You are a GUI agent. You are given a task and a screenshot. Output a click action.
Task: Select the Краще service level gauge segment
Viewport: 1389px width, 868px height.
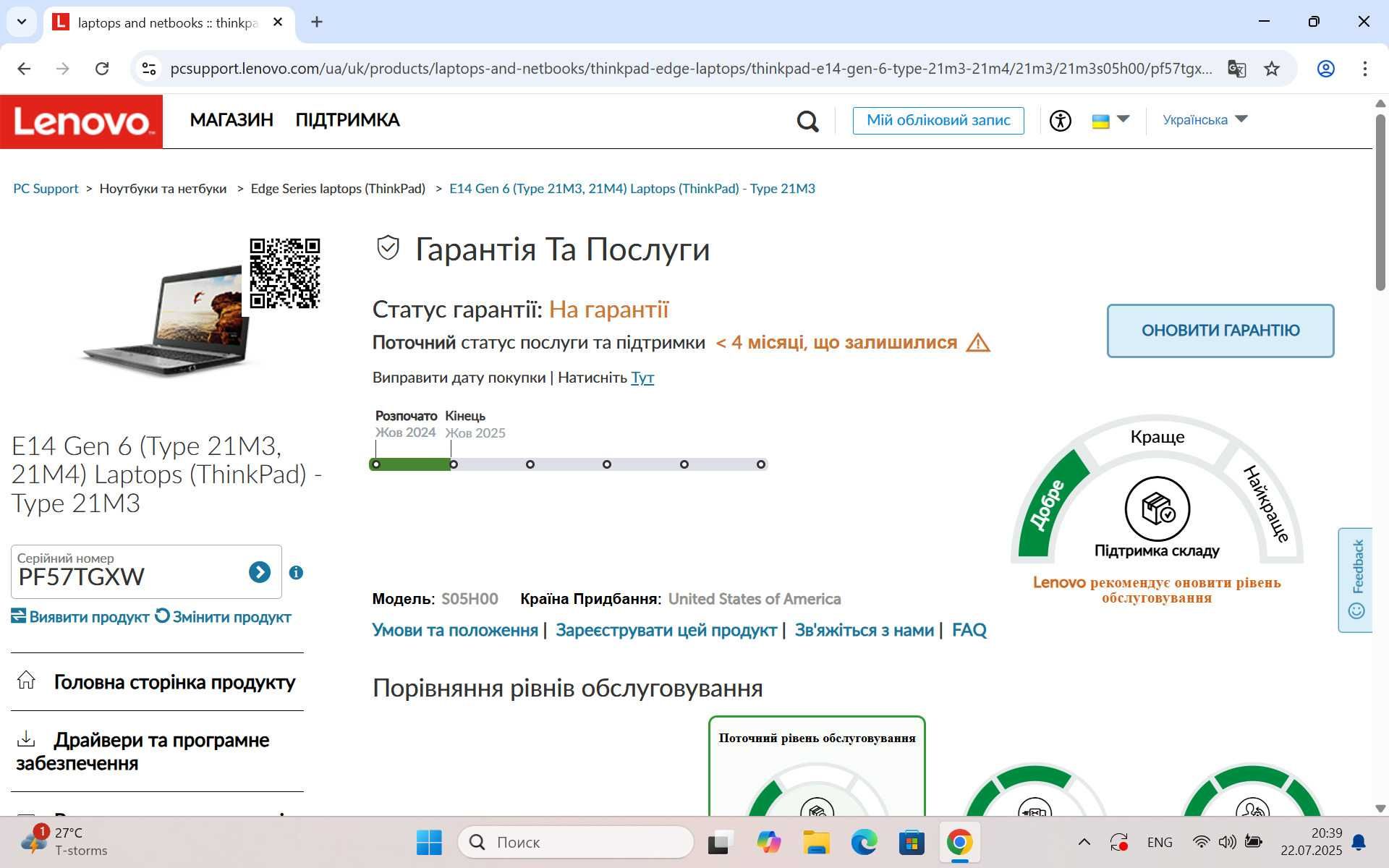pos(1157,437)
